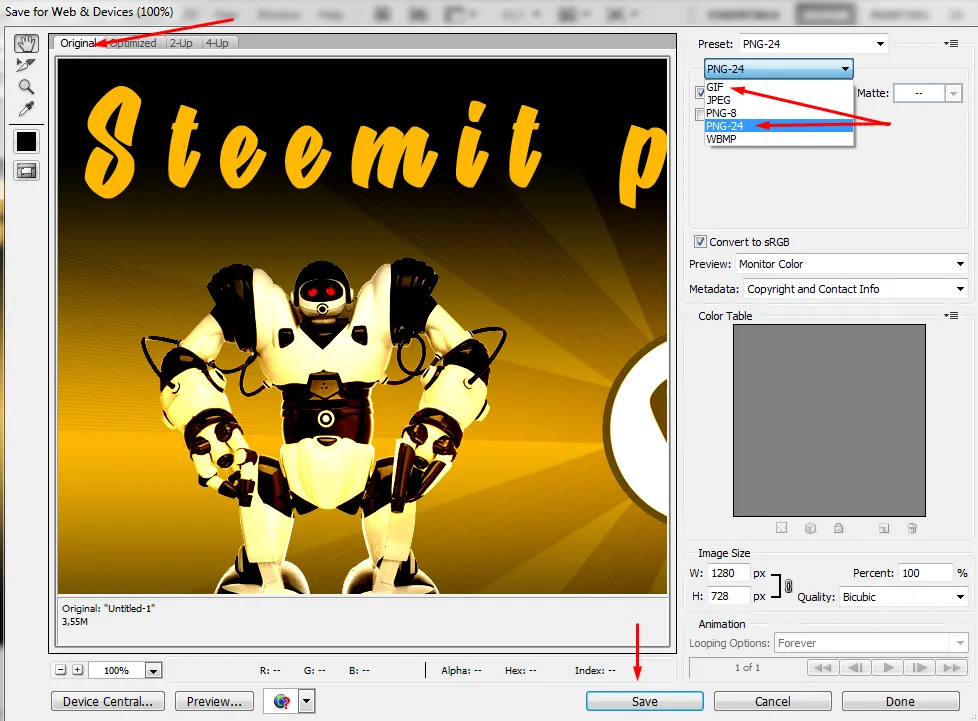Screen dimensions: 978x721
Task: Switch to the 4-Up tab
Action: [217, 43]
